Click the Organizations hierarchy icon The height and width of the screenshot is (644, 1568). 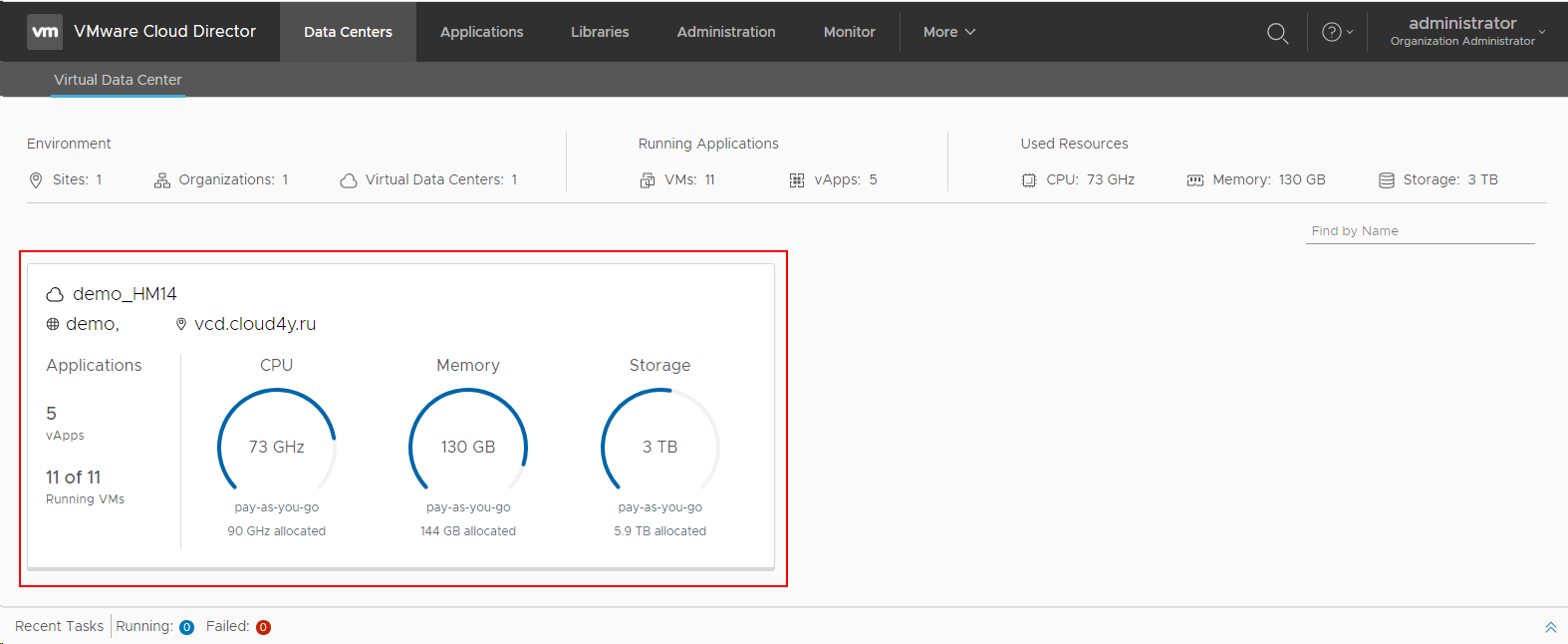coord(162,180)
